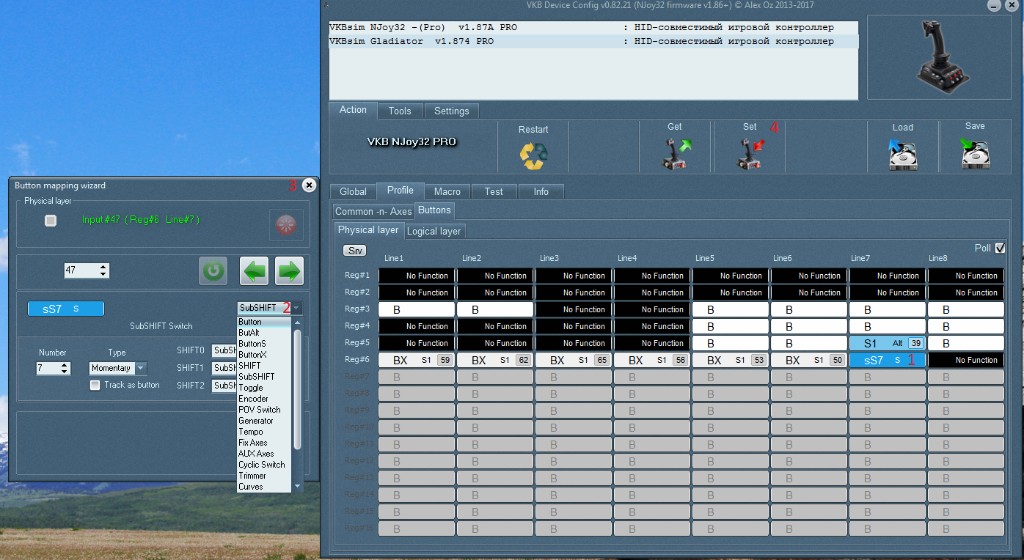The image size is (1024, 560).
Task: Click the input number 47 field
Action: point(86,270)
